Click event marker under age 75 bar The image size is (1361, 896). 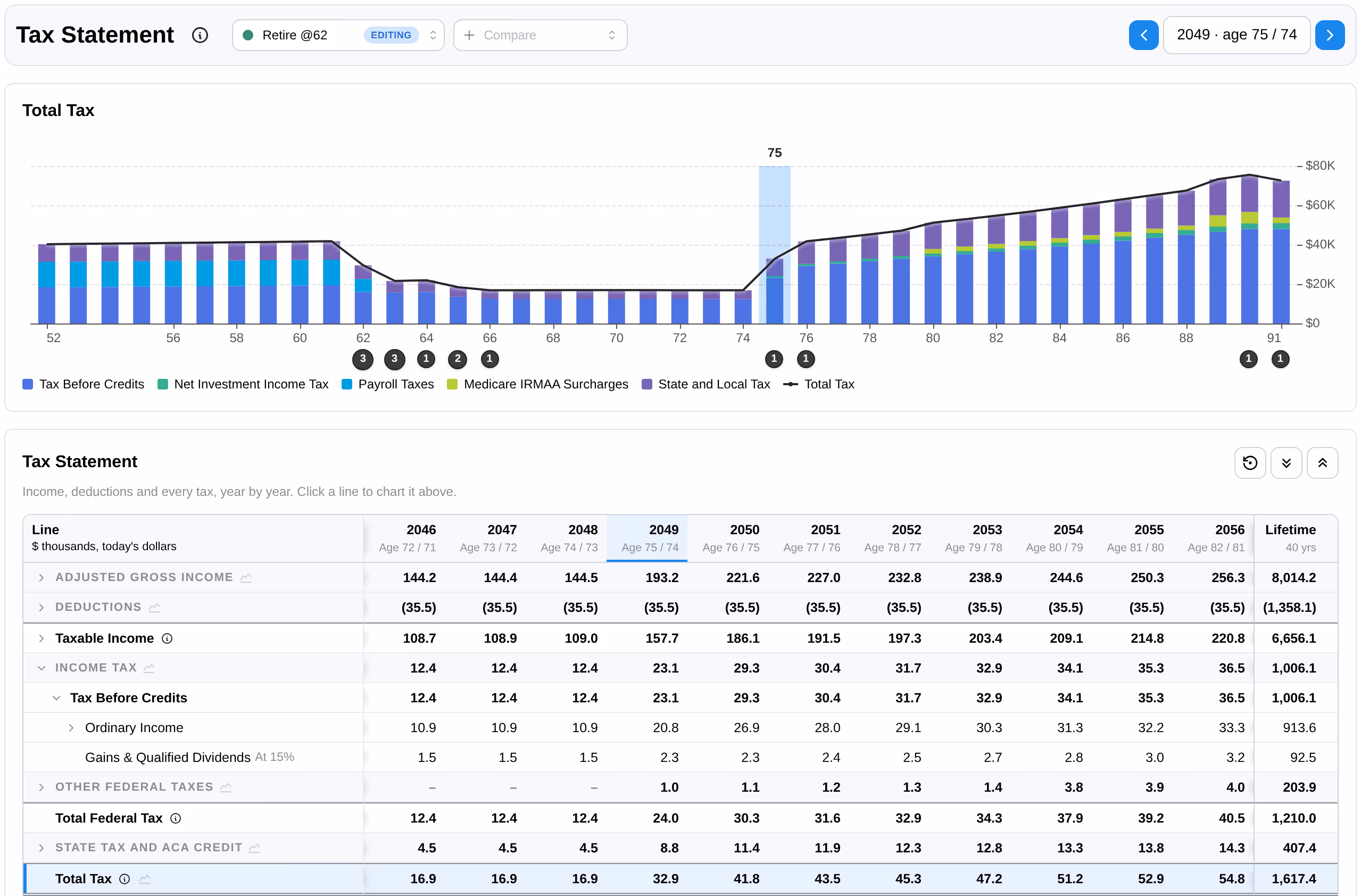[x=774, y=359]
